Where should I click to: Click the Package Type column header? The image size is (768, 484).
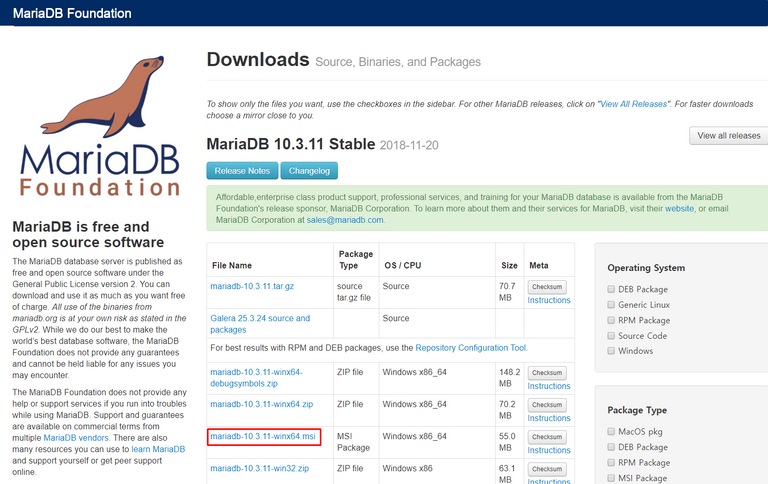coord(356,260)
